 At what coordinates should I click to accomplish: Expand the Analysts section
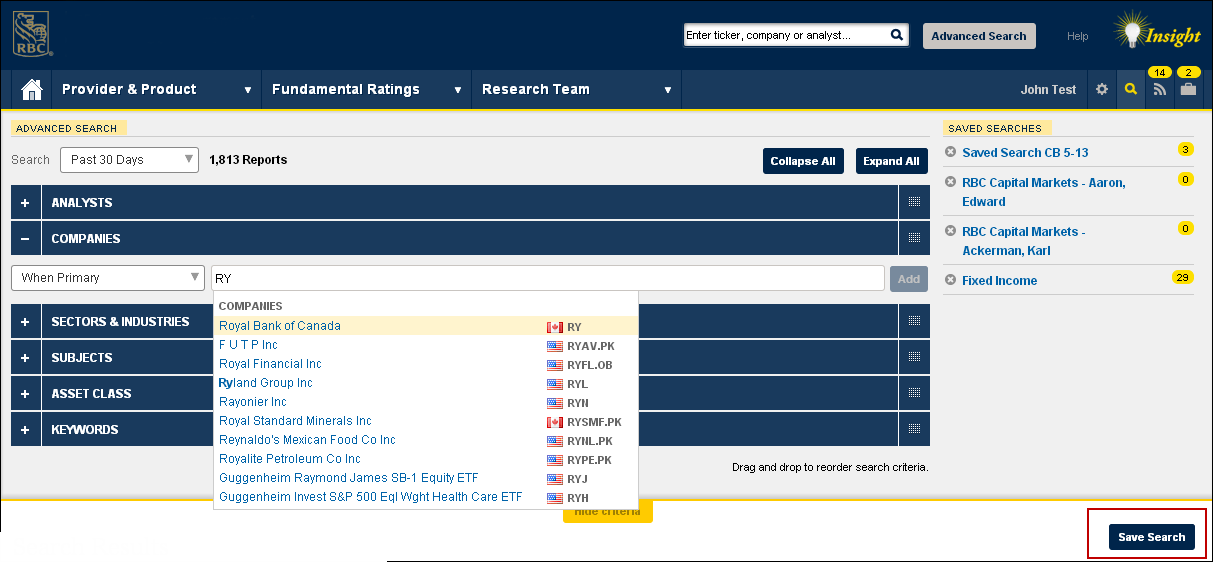25,202
